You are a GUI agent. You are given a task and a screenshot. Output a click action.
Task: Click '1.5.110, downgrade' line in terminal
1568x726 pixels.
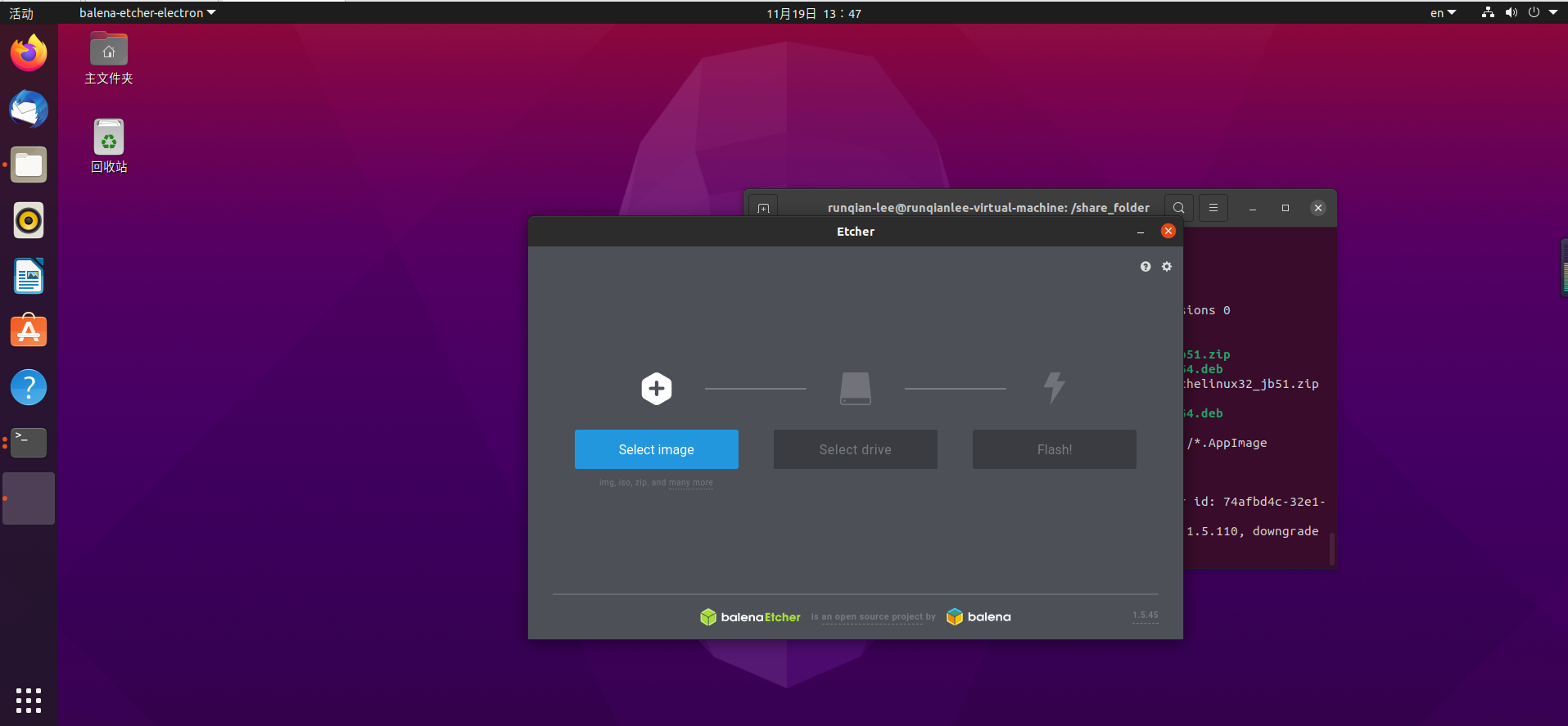click(1253, 531)
